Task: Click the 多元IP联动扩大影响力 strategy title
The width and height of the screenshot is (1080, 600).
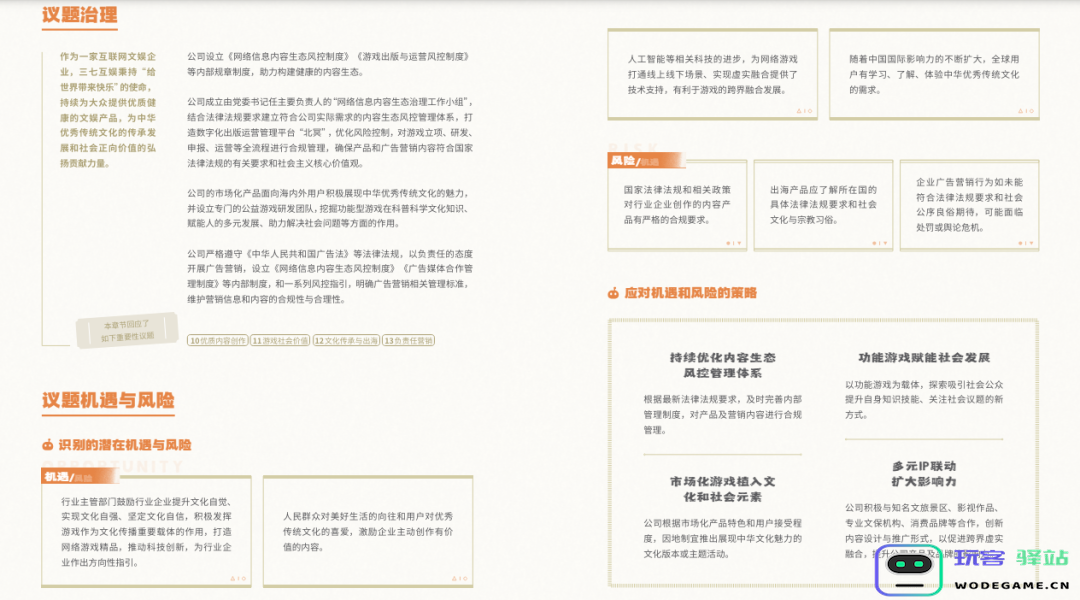Action: point(924,473)
